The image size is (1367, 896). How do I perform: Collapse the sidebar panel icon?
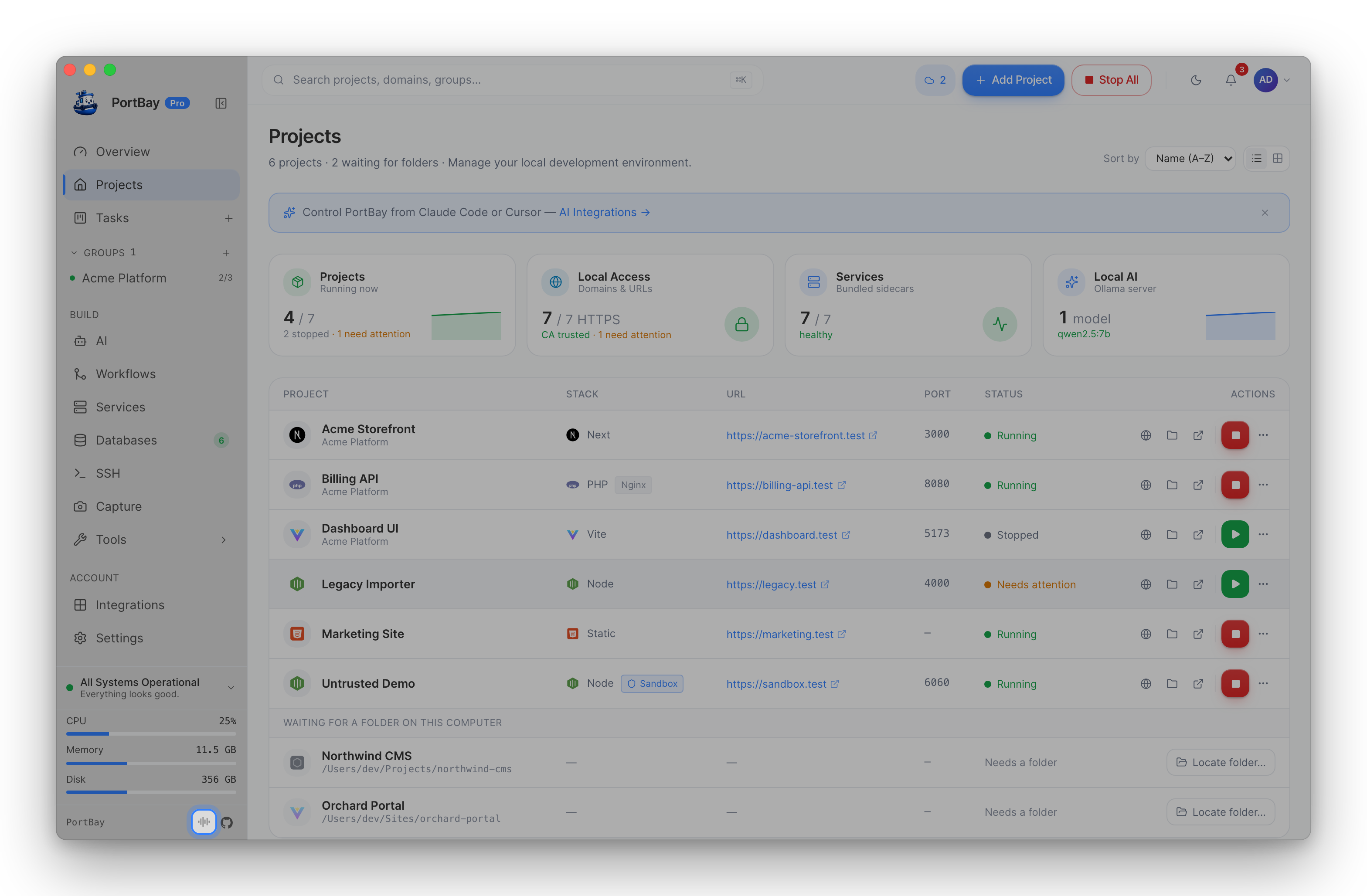coord(221,103)
